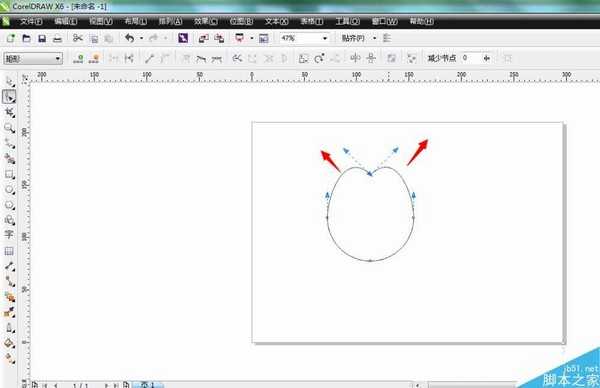Click the Undo arrow icon
The height and width of the screenshot is (388, 600).
point(130,38)
